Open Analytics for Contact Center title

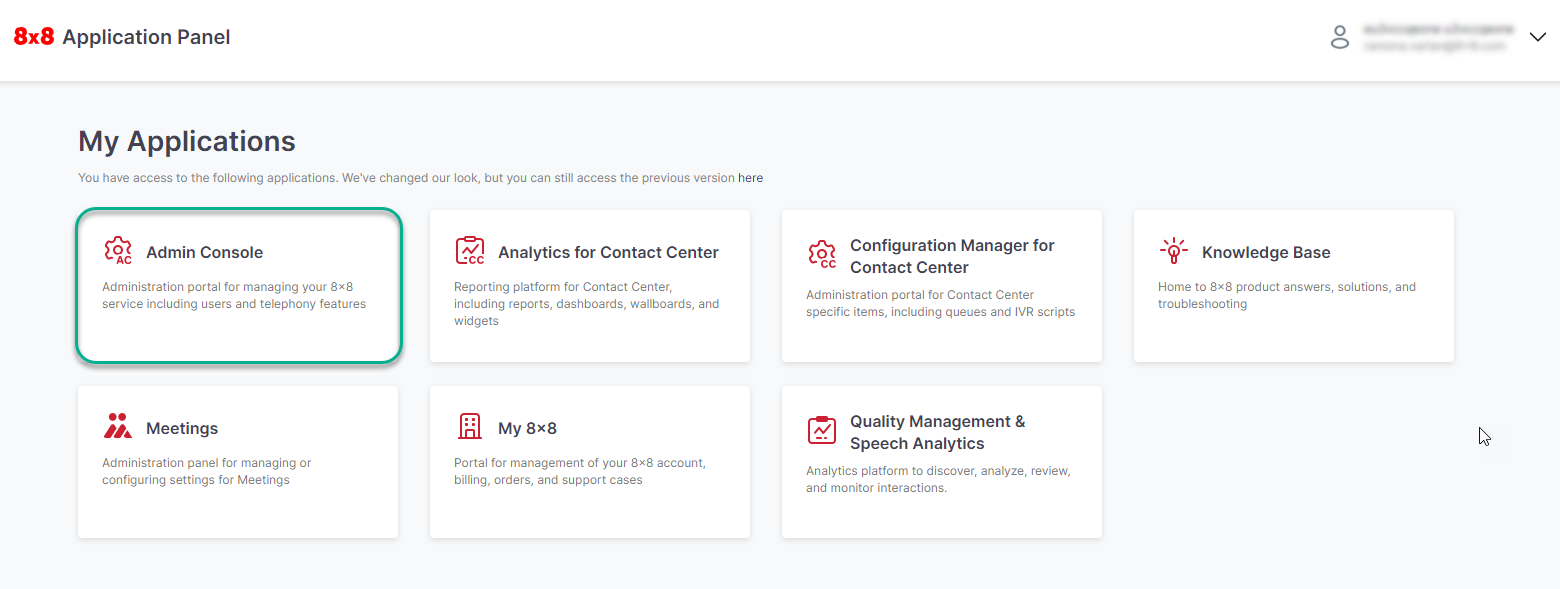pos(608,252)
